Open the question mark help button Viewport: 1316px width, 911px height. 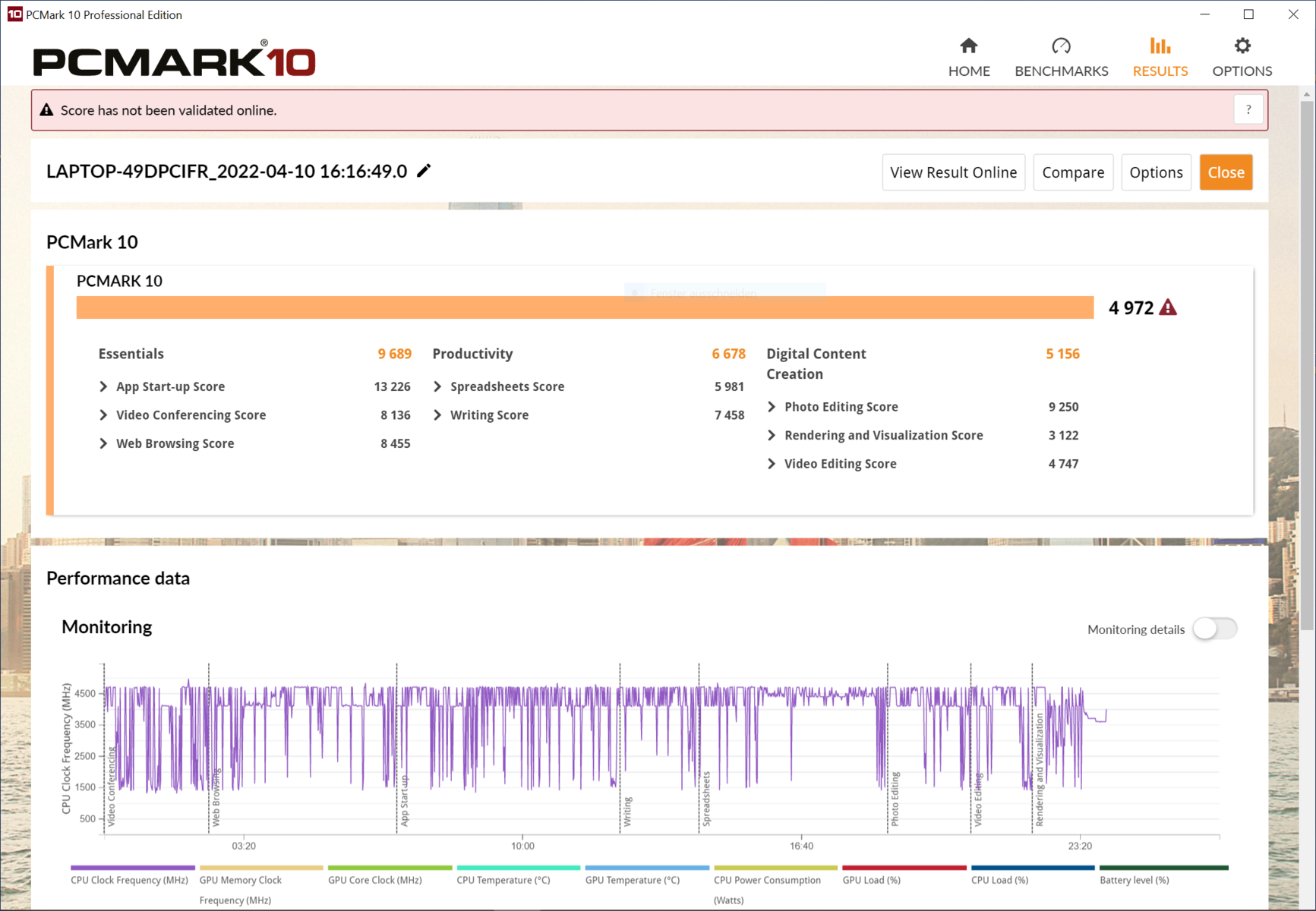pyautogui.click(x=1248, y=110)
